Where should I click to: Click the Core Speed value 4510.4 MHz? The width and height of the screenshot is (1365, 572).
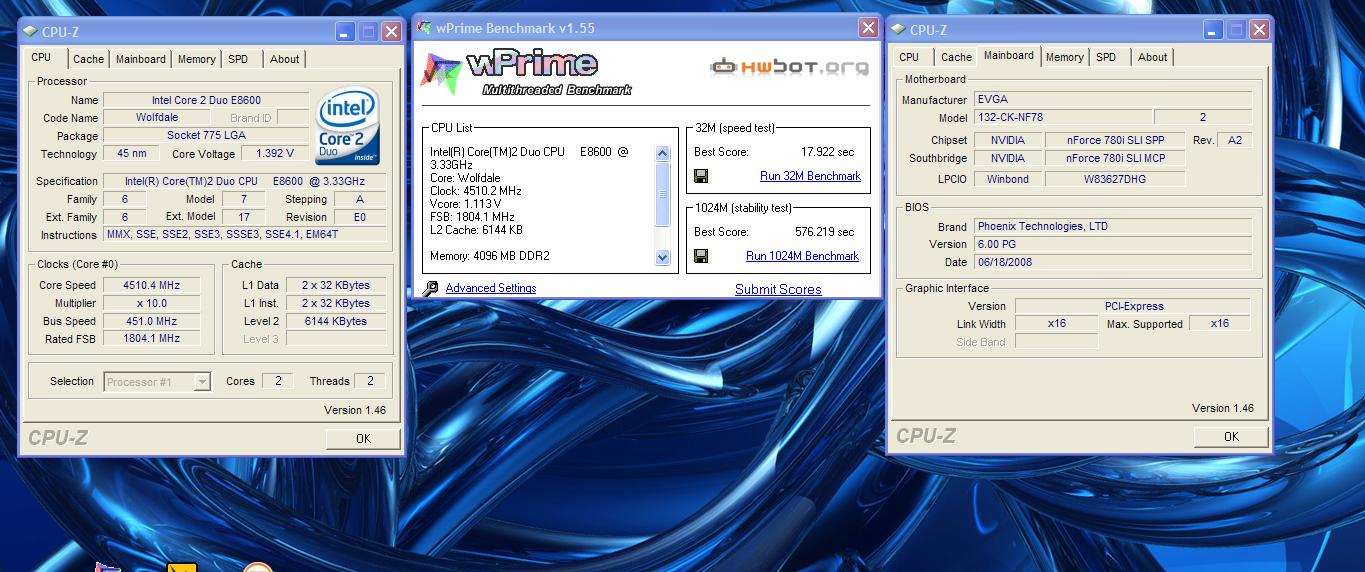(x=150, y=285)
